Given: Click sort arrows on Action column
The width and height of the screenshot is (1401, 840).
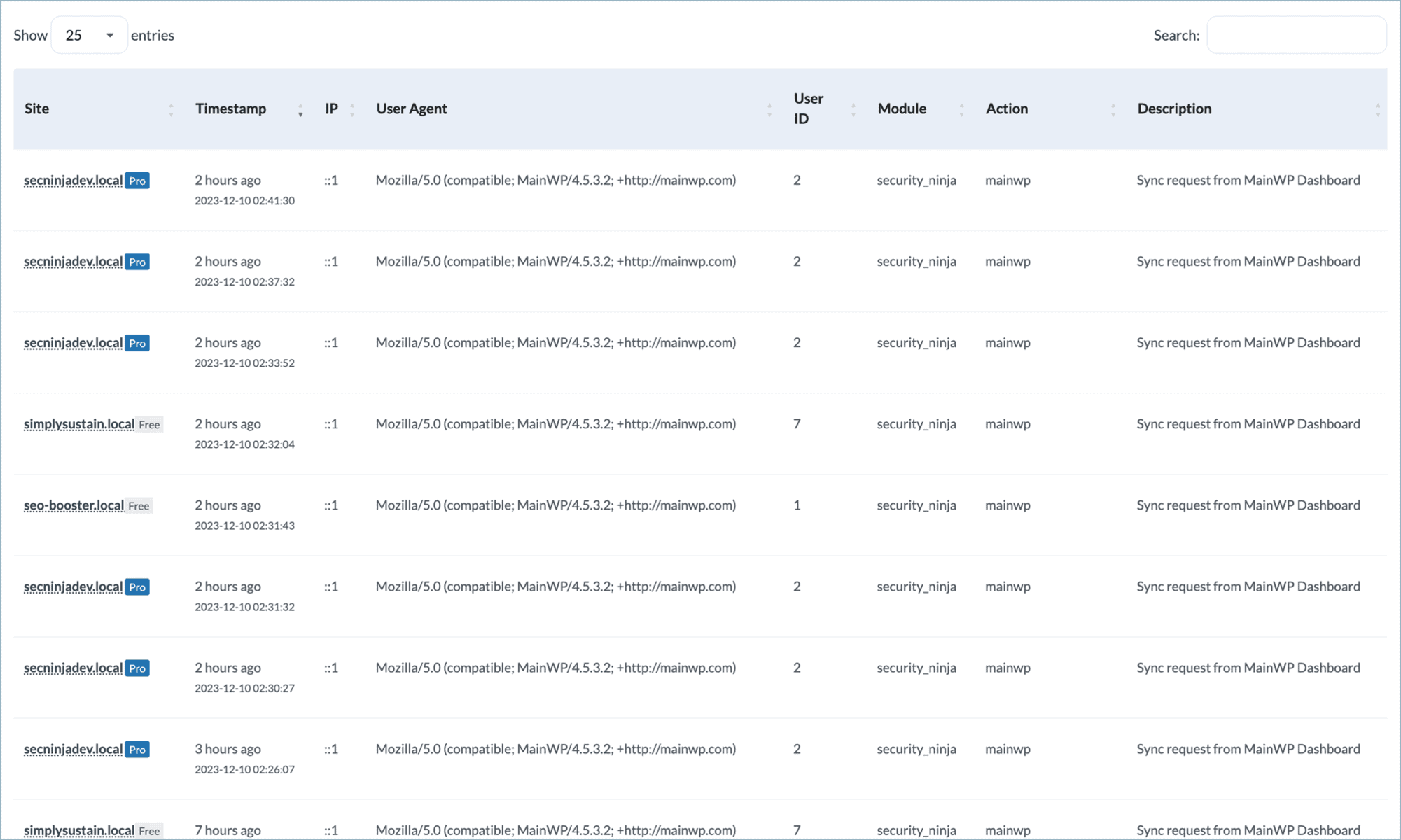Looking at the screenshot, I should coord(1113,109).
